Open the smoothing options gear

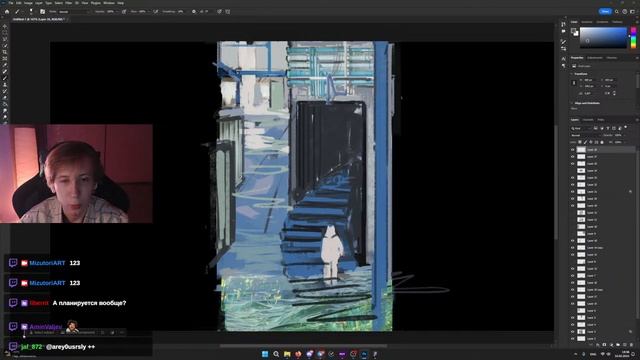click(x=193, y=11)
